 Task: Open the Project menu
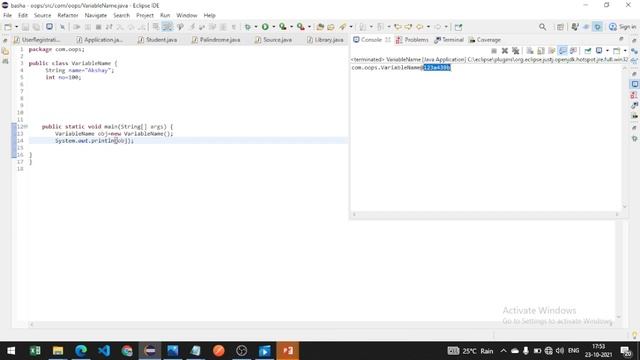click(x=145, y=15)
